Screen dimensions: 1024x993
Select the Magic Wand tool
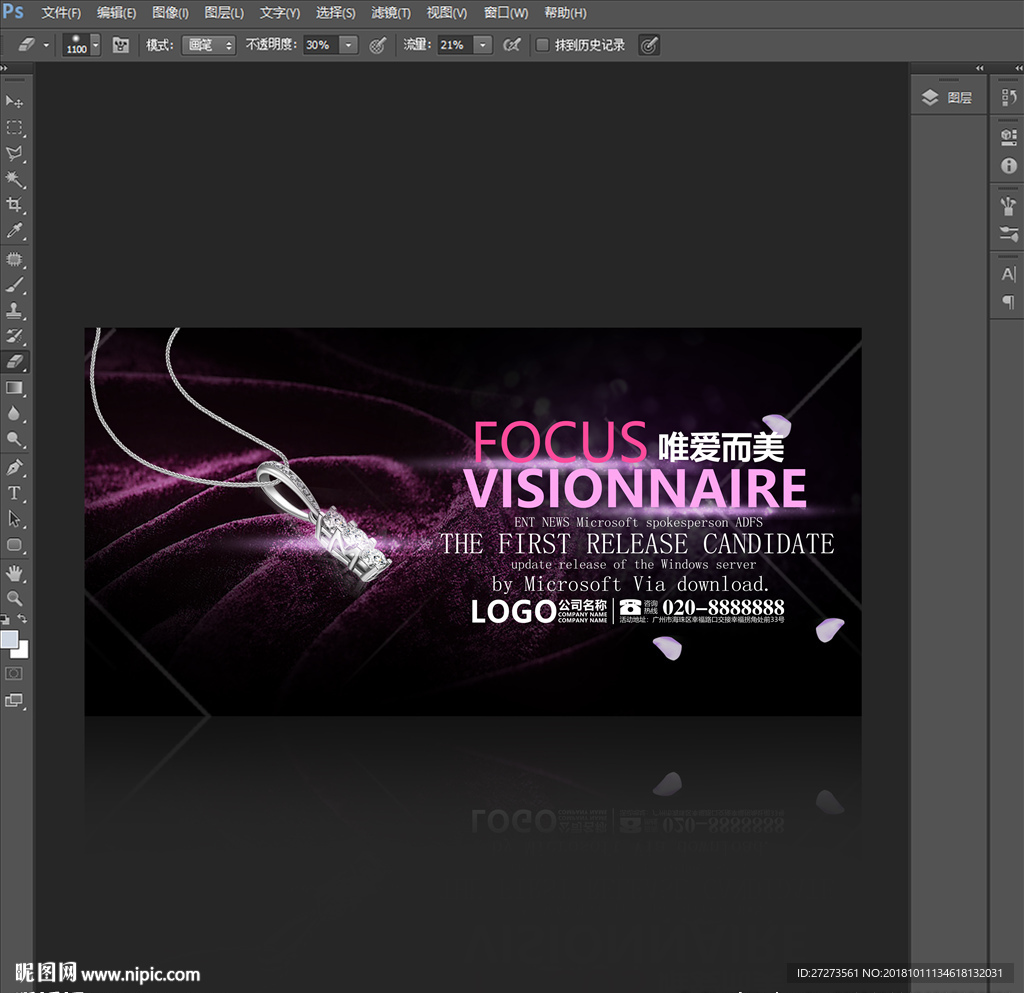point(15,179)
